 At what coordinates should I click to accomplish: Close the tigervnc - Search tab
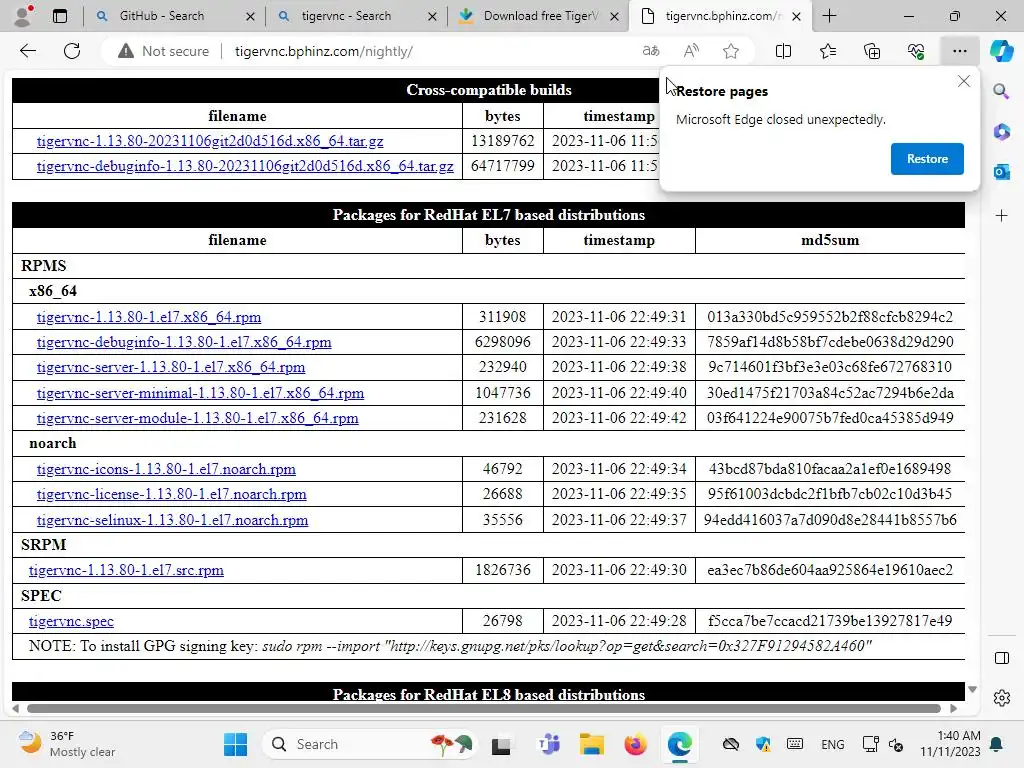(432, 16)
